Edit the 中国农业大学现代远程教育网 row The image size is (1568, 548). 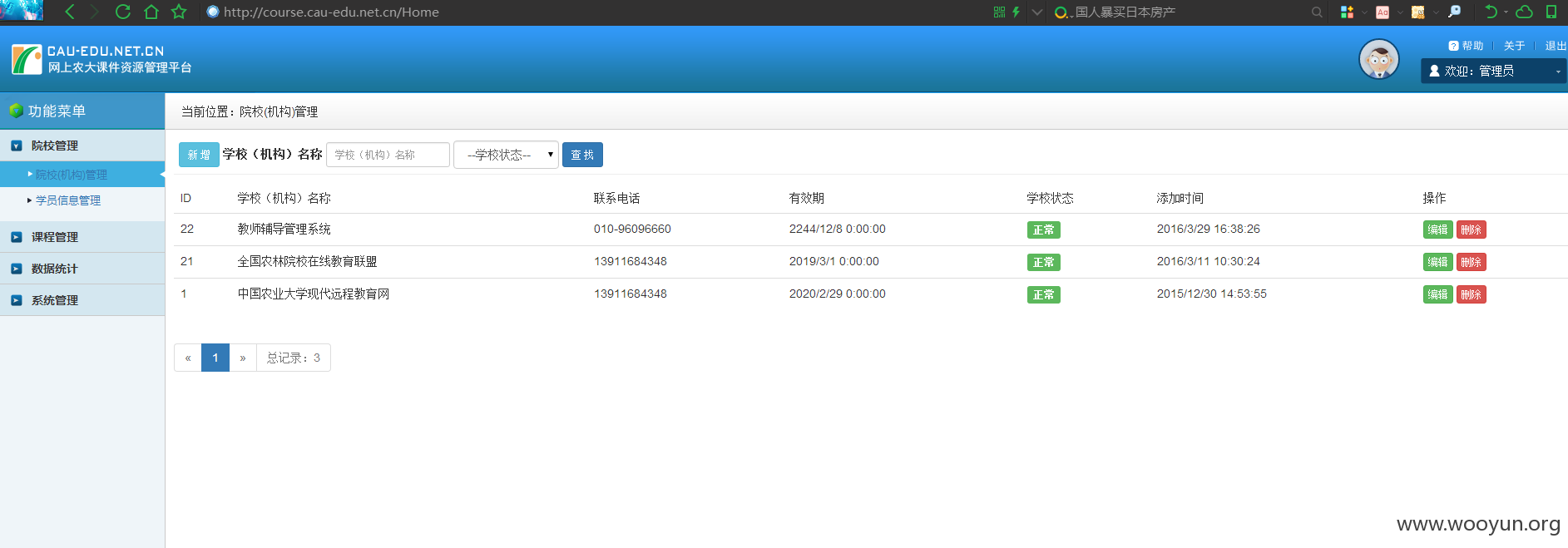point(1437,294)
